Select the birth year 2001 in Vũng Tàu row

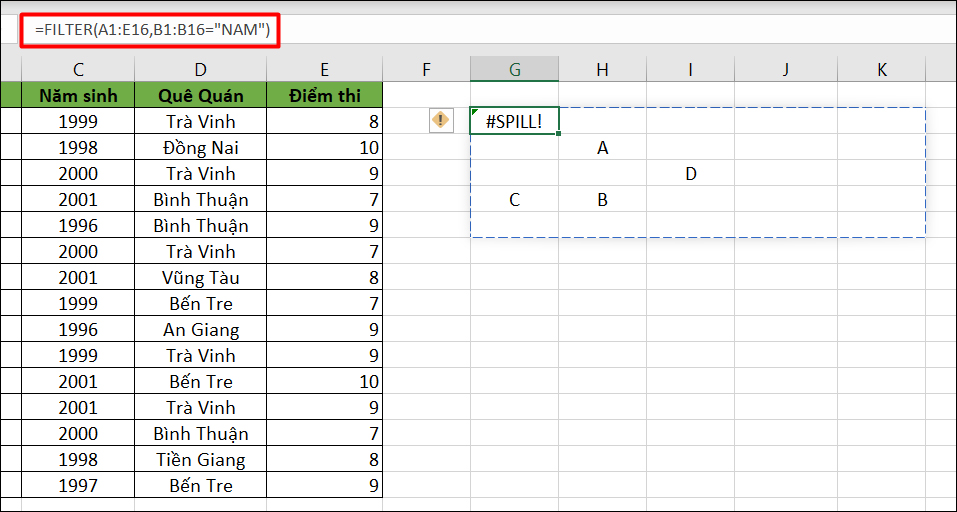78,278
